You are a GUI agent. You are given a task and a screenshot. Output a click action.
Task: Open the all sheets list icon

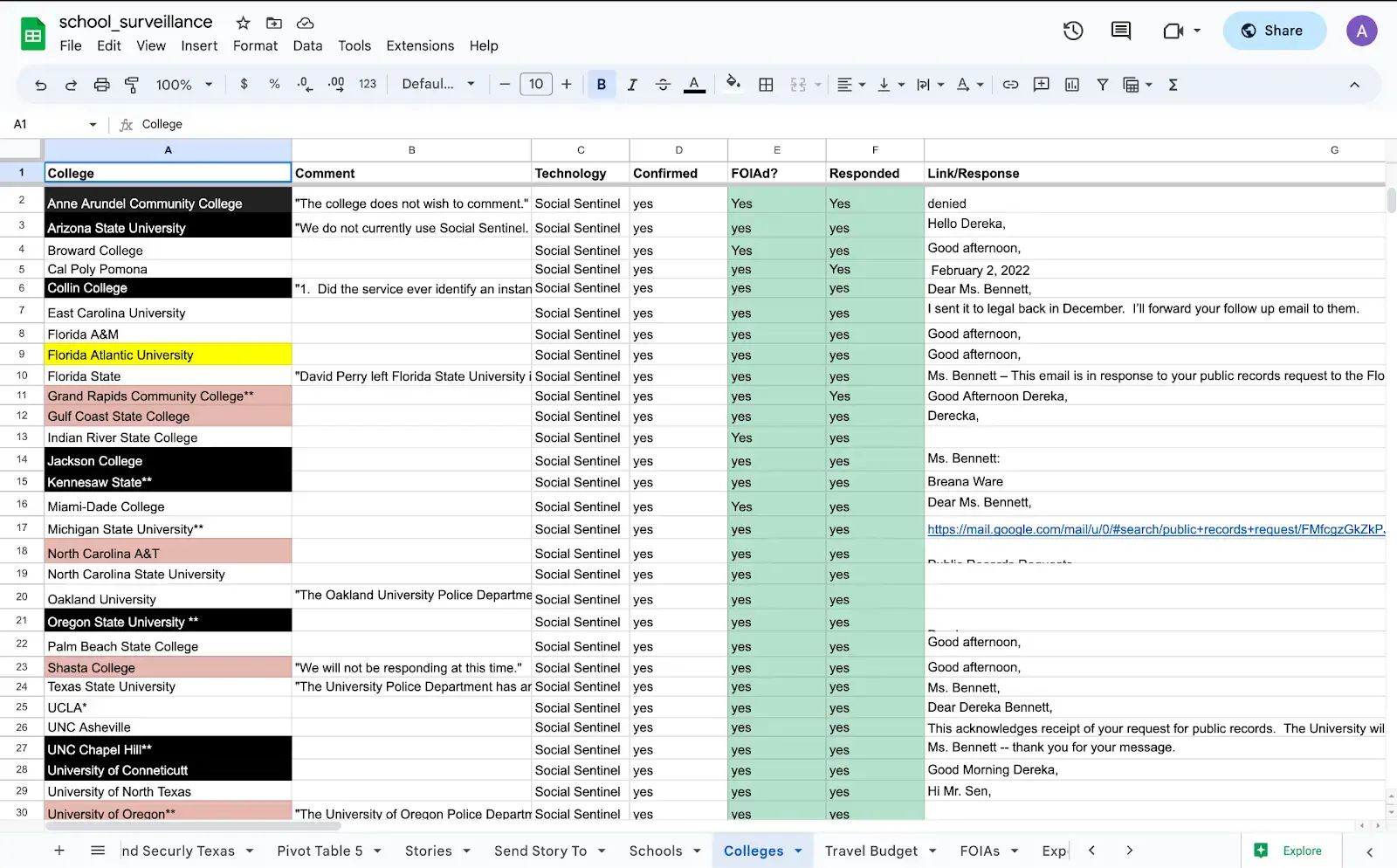point(98,851)
